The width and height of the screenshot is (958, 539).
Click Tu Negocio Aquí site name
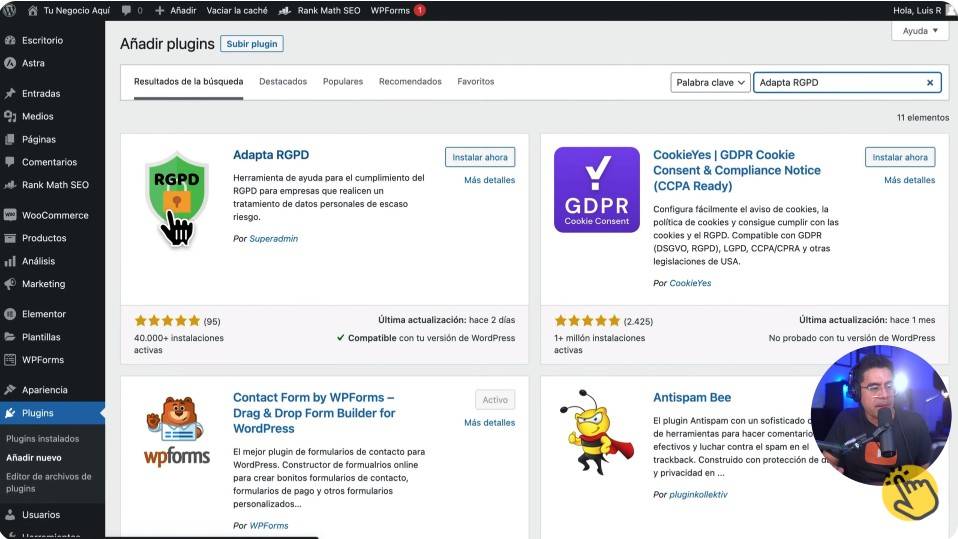pyautogui.click(x=76, y=10)
